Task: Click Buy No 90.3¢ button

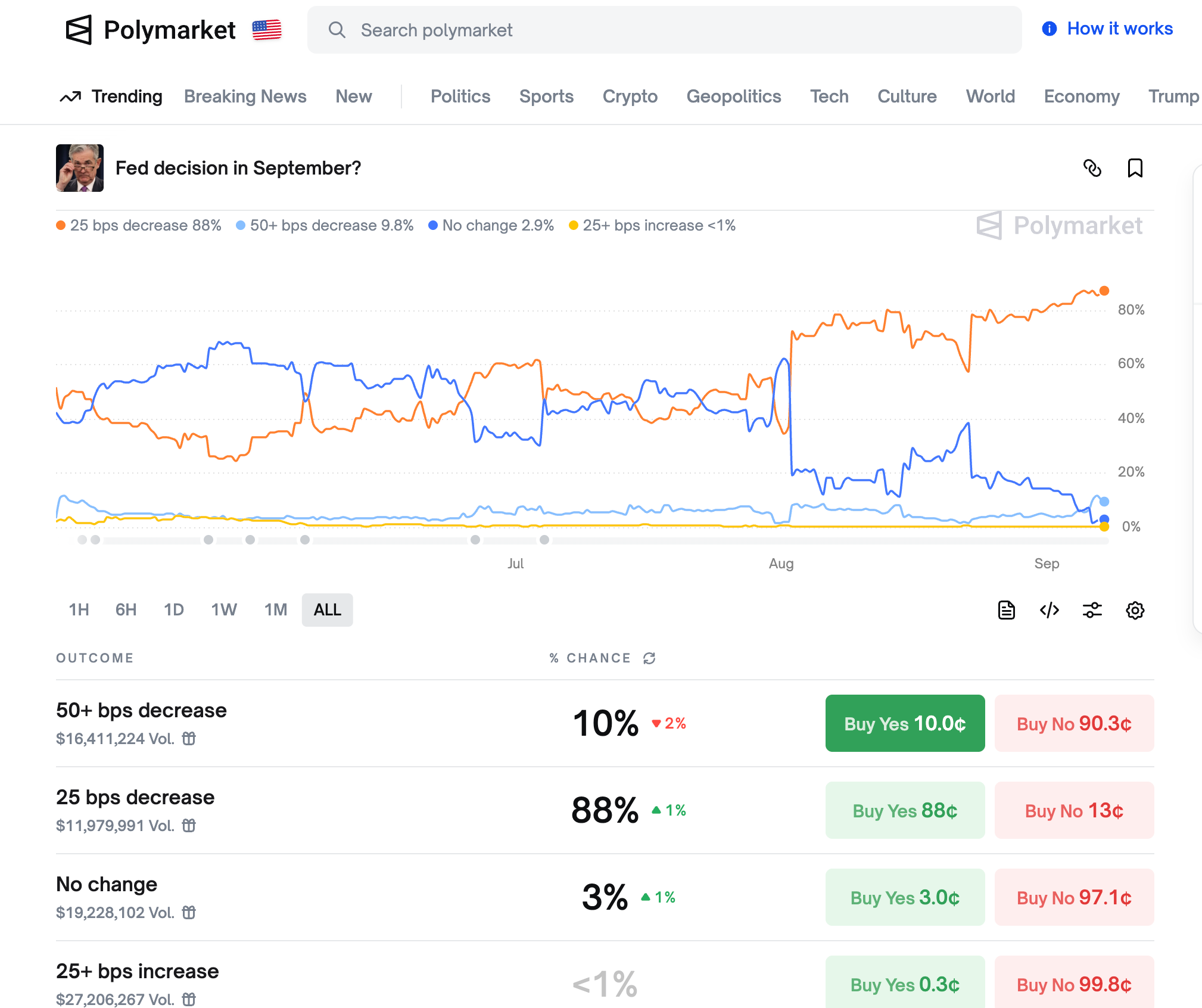Action: pos(1075,723)
